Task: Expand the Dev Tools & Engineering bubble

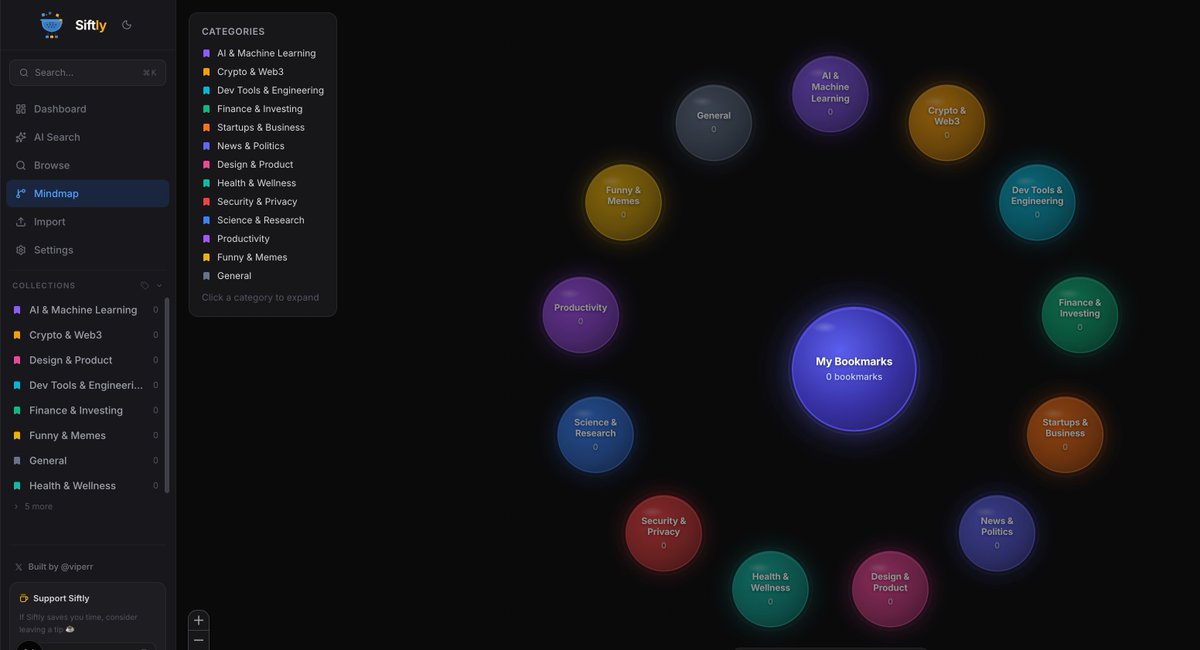Action: 1037,202
